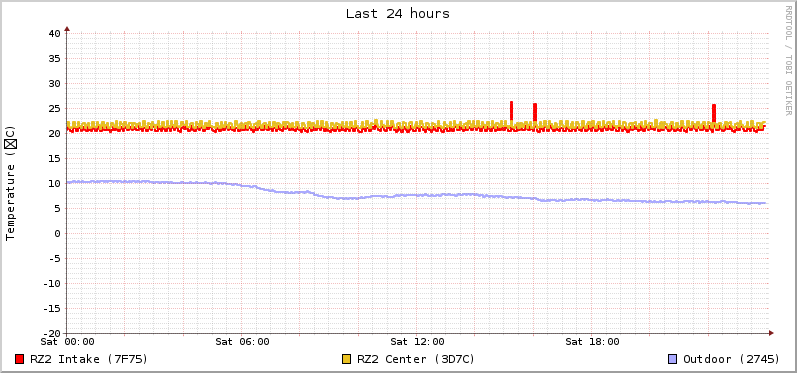
Task: Select the RZ2 Intake (7F75) legend label
Action: (x=89, y=359)
